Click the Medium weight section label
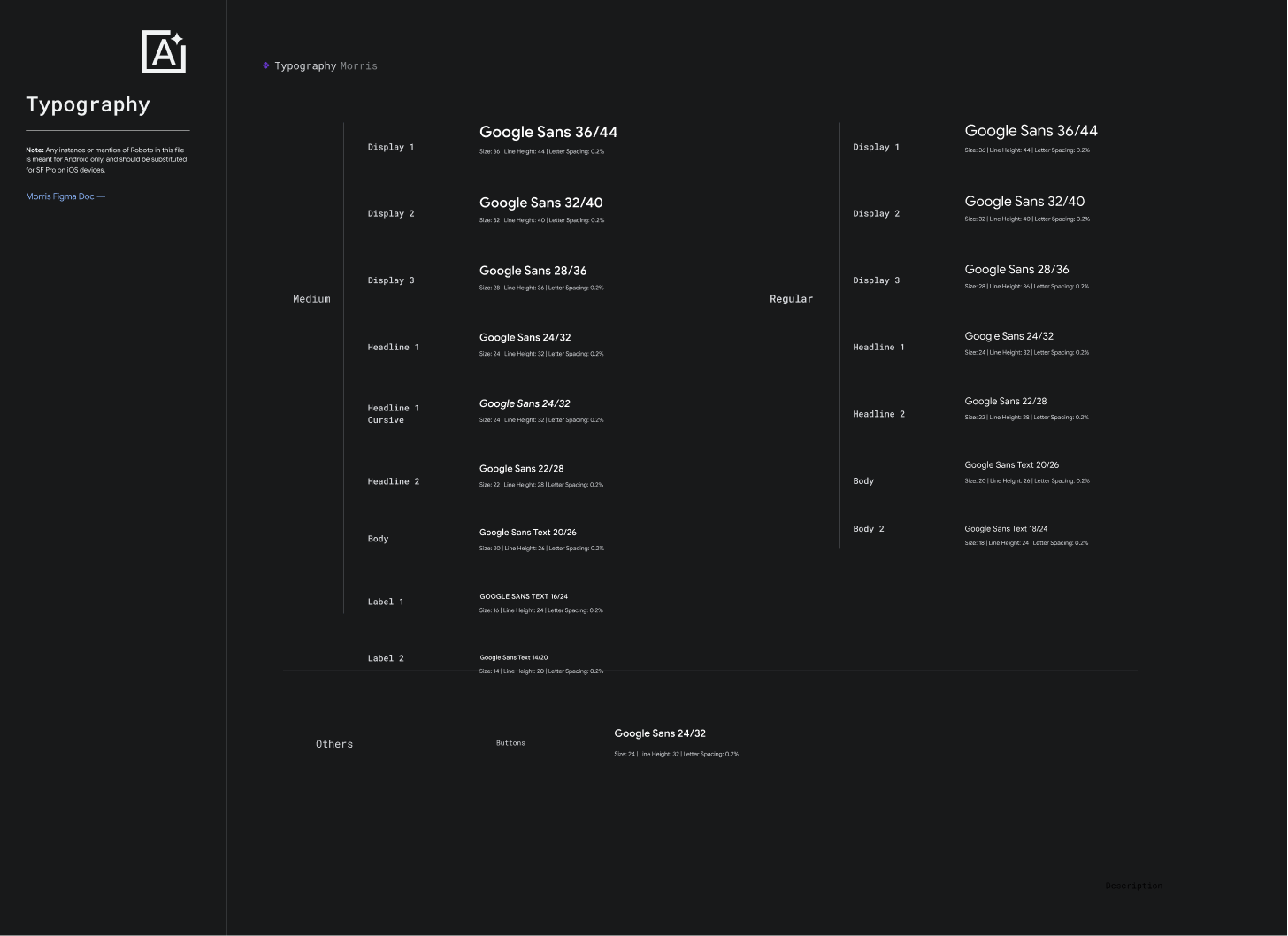 click(x=311, y=299)
